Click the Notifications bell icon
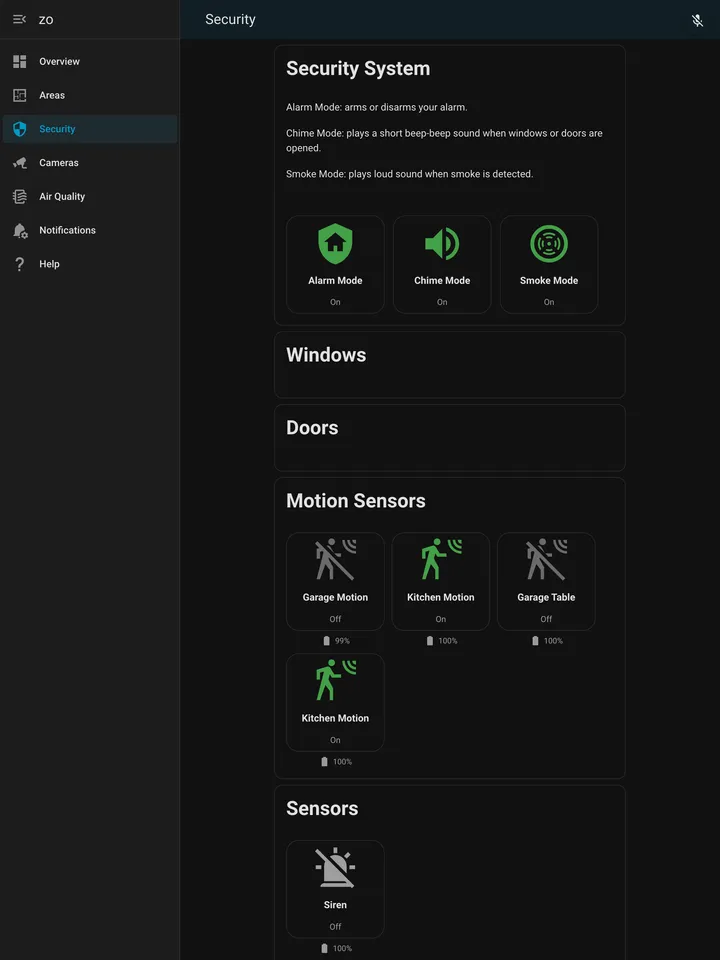The height and width of the screenshot is (960, 720). click(x=20, y=230)
